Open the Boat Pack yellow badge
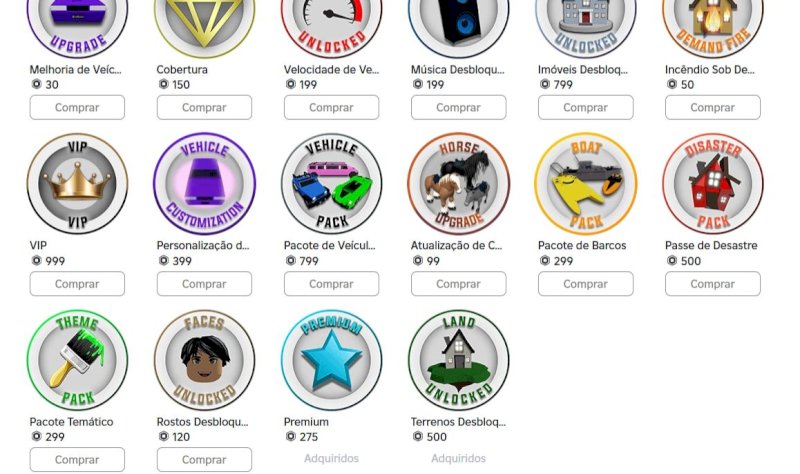 tap(586, 184)
